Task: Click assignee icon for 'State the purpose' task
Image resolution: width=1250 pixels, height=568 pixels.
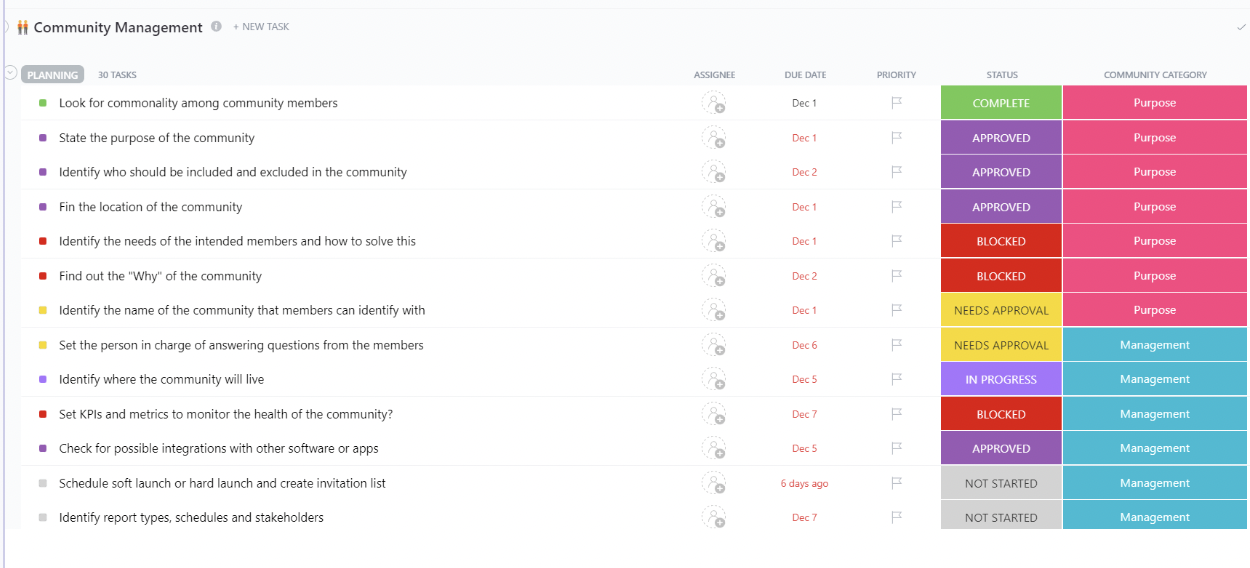Action: point(714,138)
